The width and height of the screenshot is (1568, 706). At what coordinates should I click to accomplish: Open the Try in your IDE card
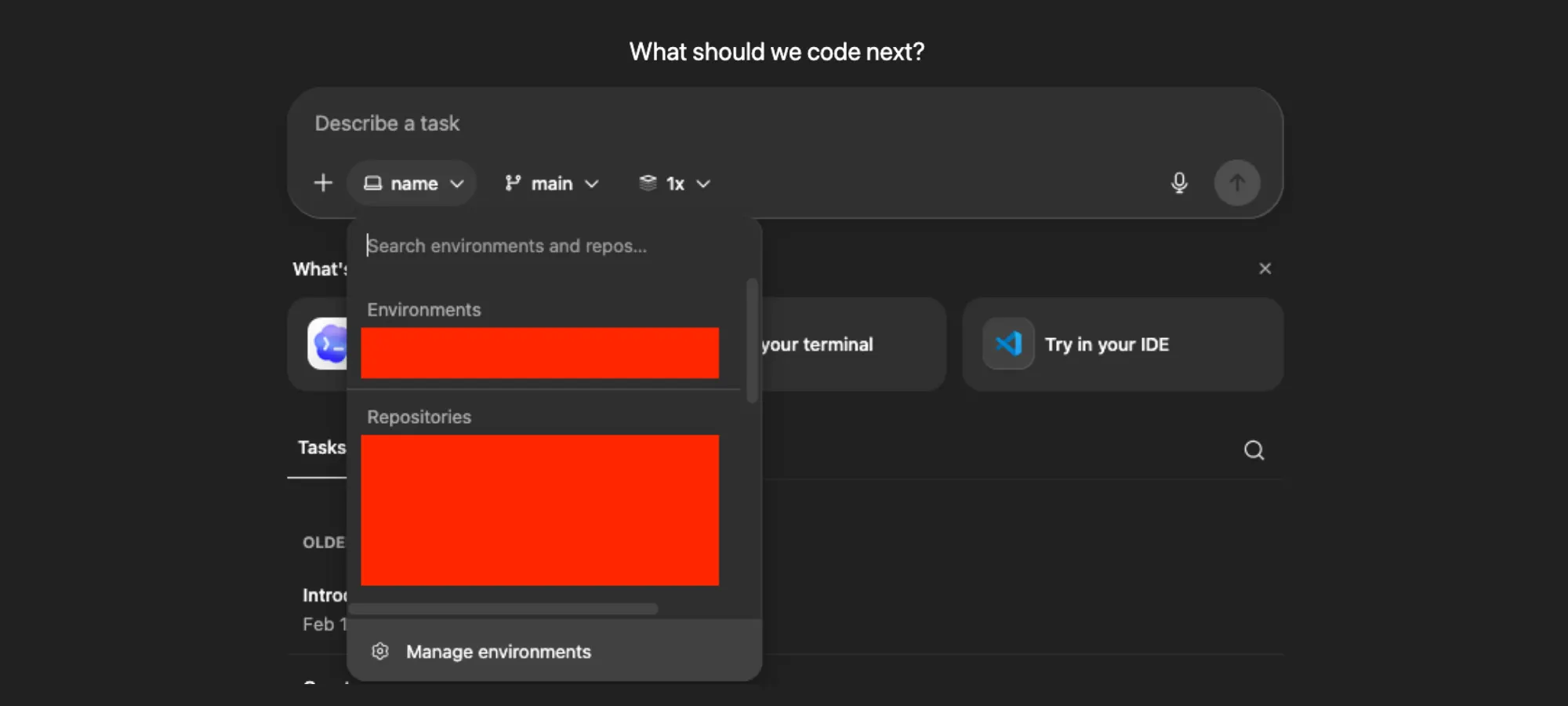pos(1123,344)
